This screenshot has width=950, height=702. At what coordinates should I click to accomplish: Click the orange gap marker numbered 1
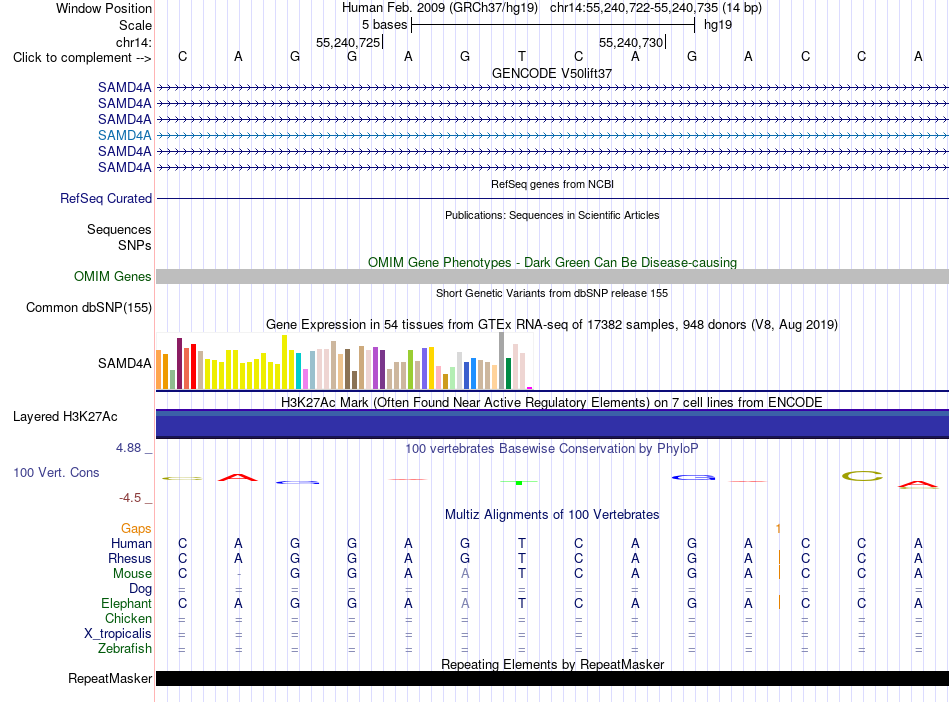(x=779, y=529)
